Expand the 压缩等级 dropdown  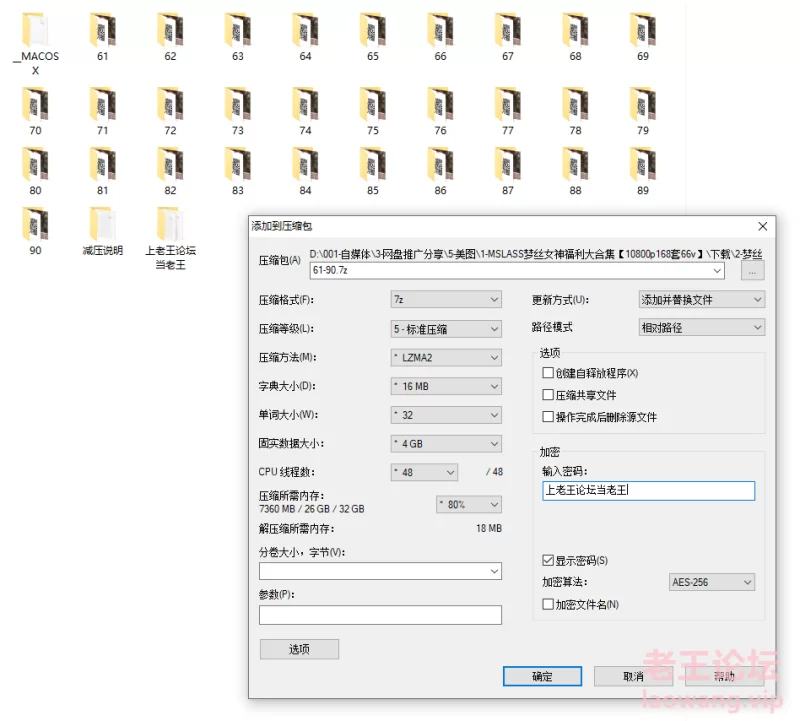pyautogui.click(x=446, y=329)
